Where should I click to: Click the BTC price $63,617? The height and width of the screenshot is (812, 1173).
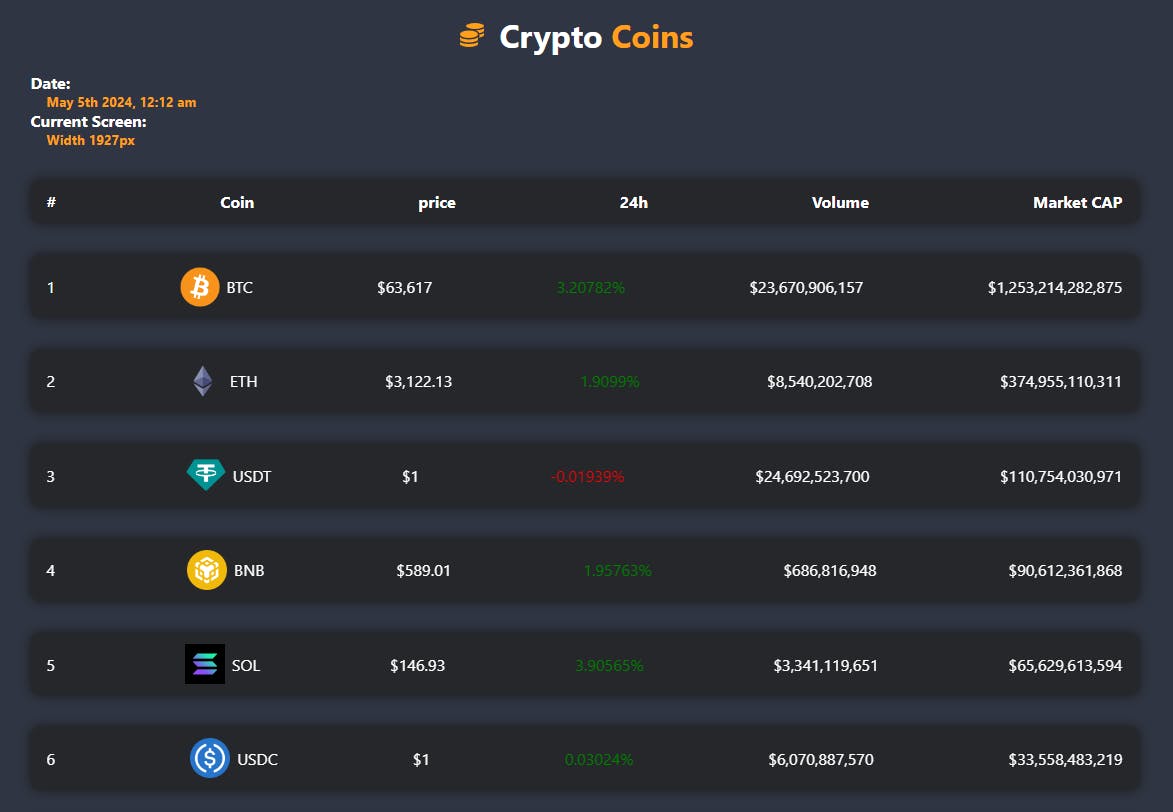pyautogui.click(x=405, y=287)
